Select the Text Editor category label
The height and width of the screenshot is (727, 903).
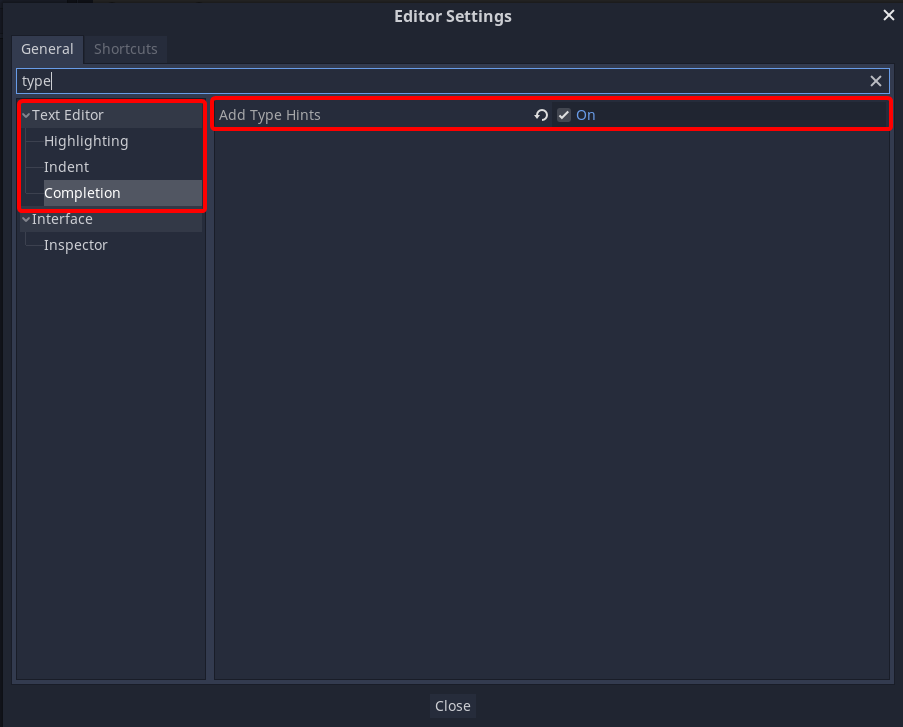(67, 115)
